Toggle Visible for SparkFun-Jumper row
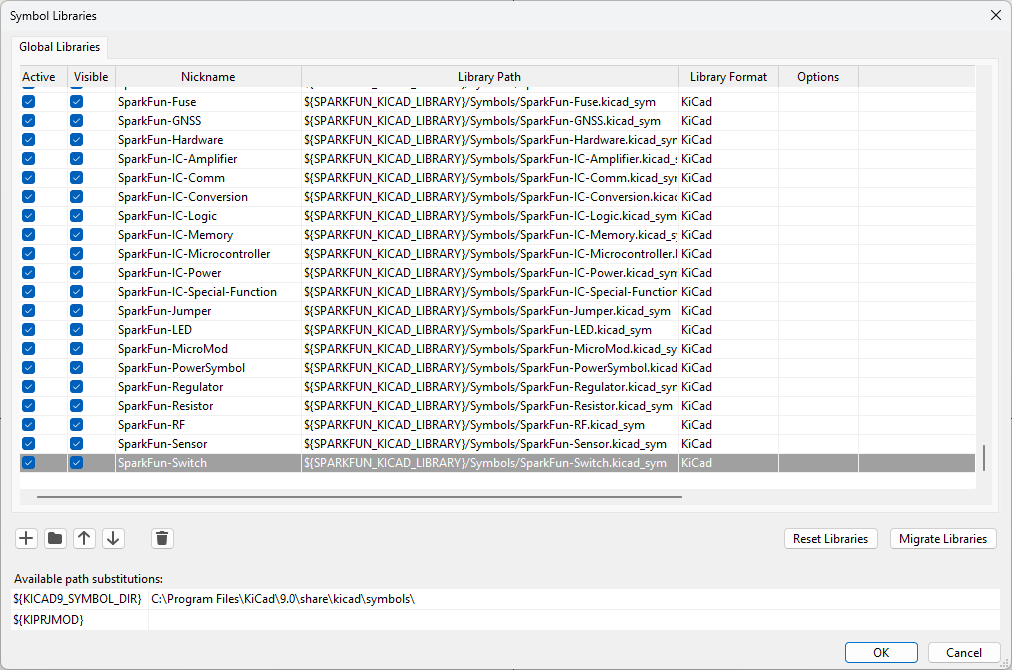This screenshot has height=670, width=1012. pos(76,311)
